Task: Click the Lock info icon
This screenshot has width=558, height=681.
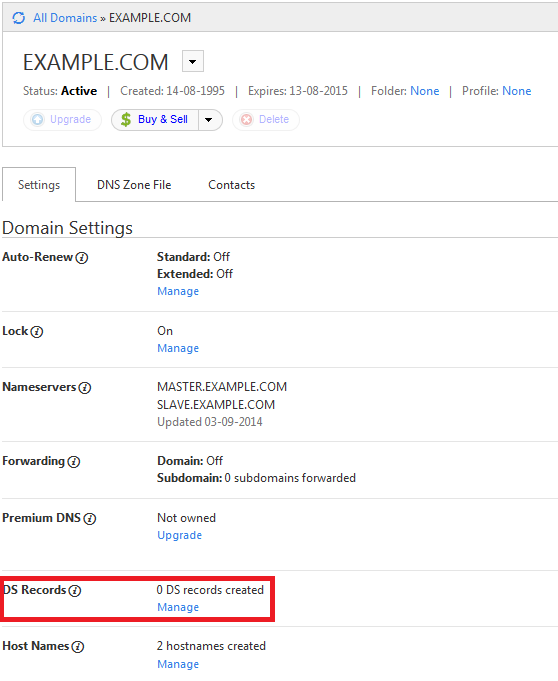Action: point(37,332)
